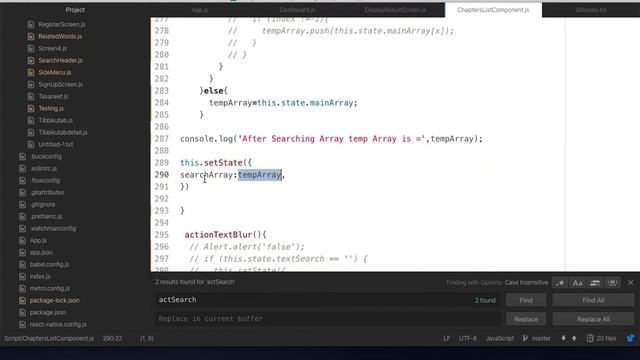Select the ChaptersListComponent.js tab
640x360 pixels.
493,10
